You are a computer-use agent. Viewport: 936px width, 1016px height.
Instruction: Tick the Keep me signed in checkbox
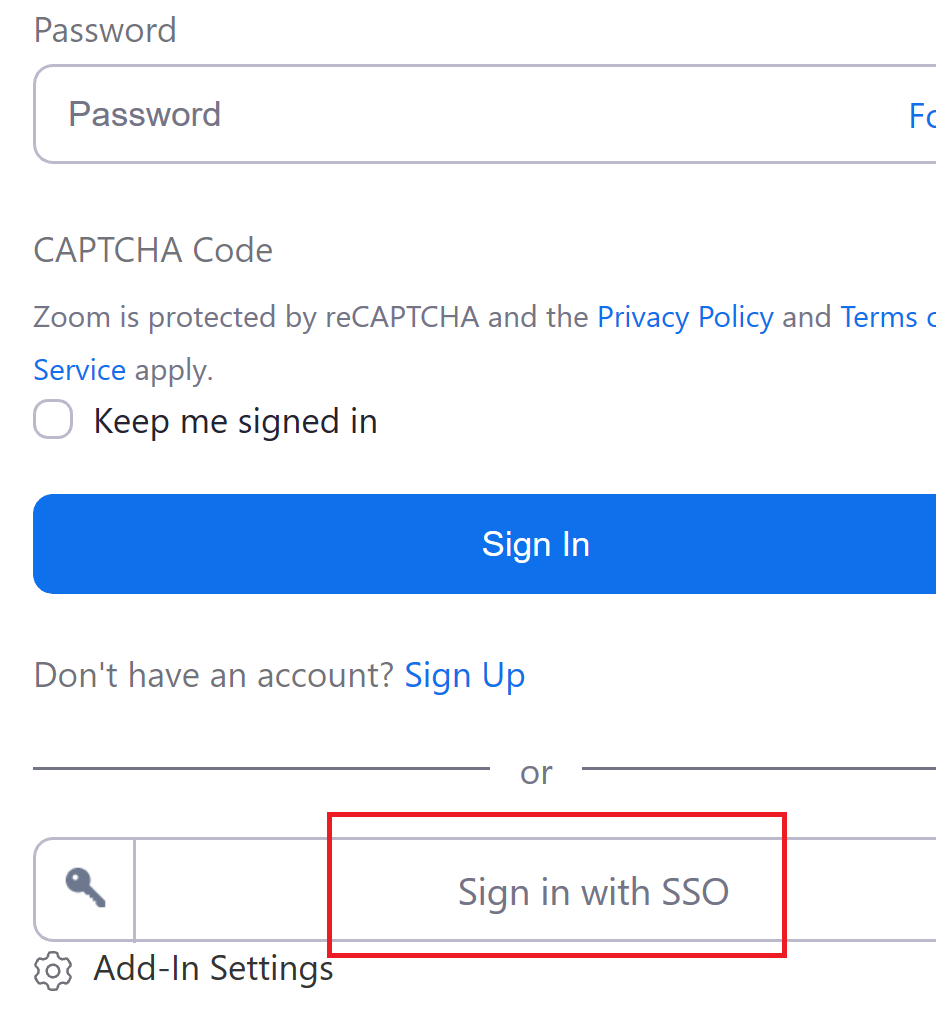(x=53, y=419)
